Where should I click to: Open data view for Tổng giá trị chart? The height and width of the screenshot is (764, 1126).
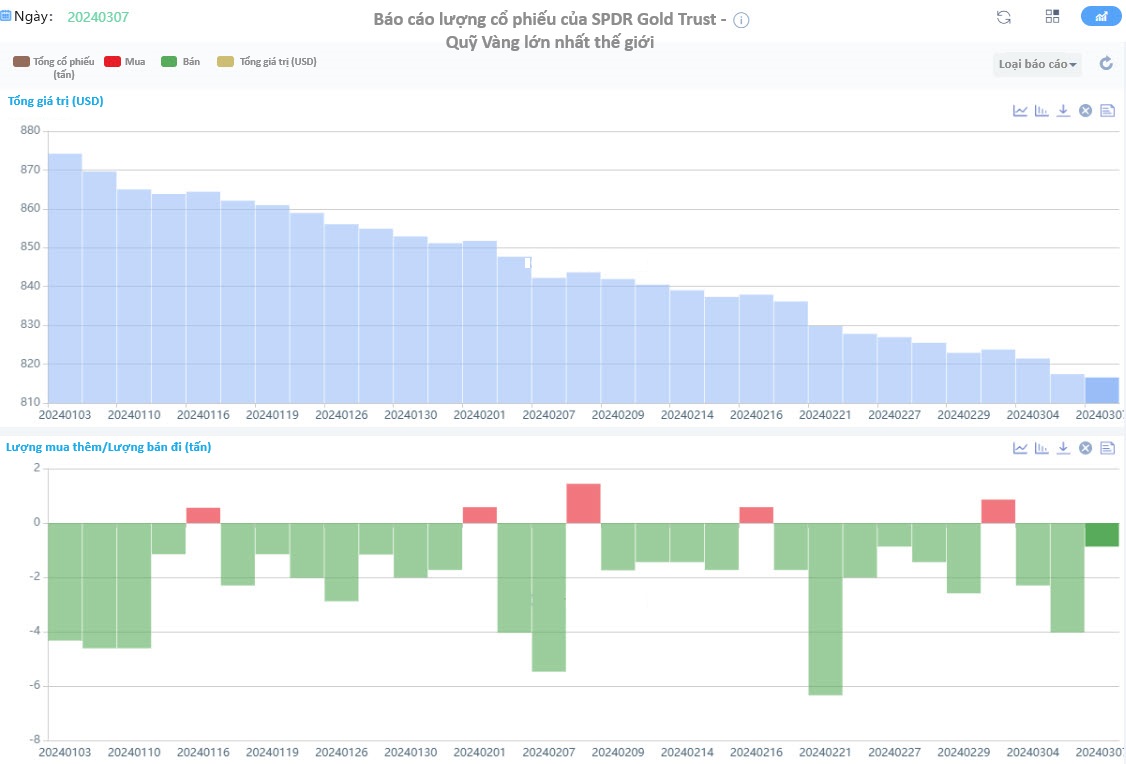(x=1107, y=111)
